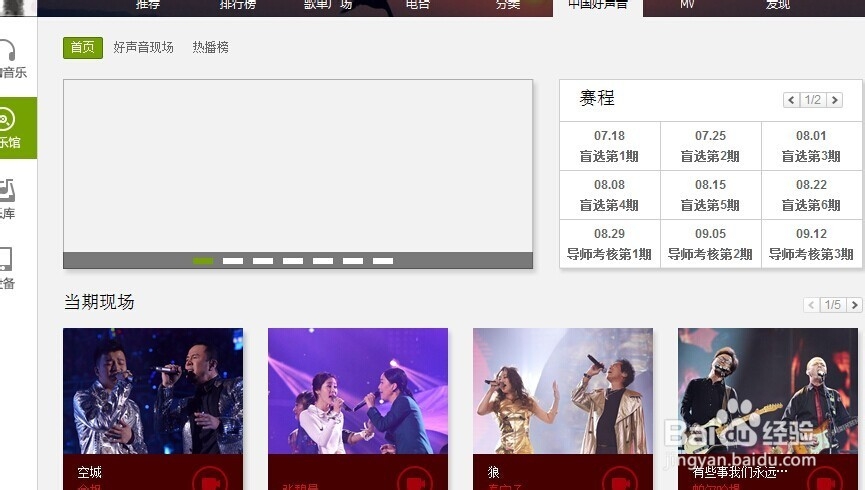The image size is (865, 490).
Task: Open 08.29 导师考核第1期 schedule cell
Action: coord(610,244)
